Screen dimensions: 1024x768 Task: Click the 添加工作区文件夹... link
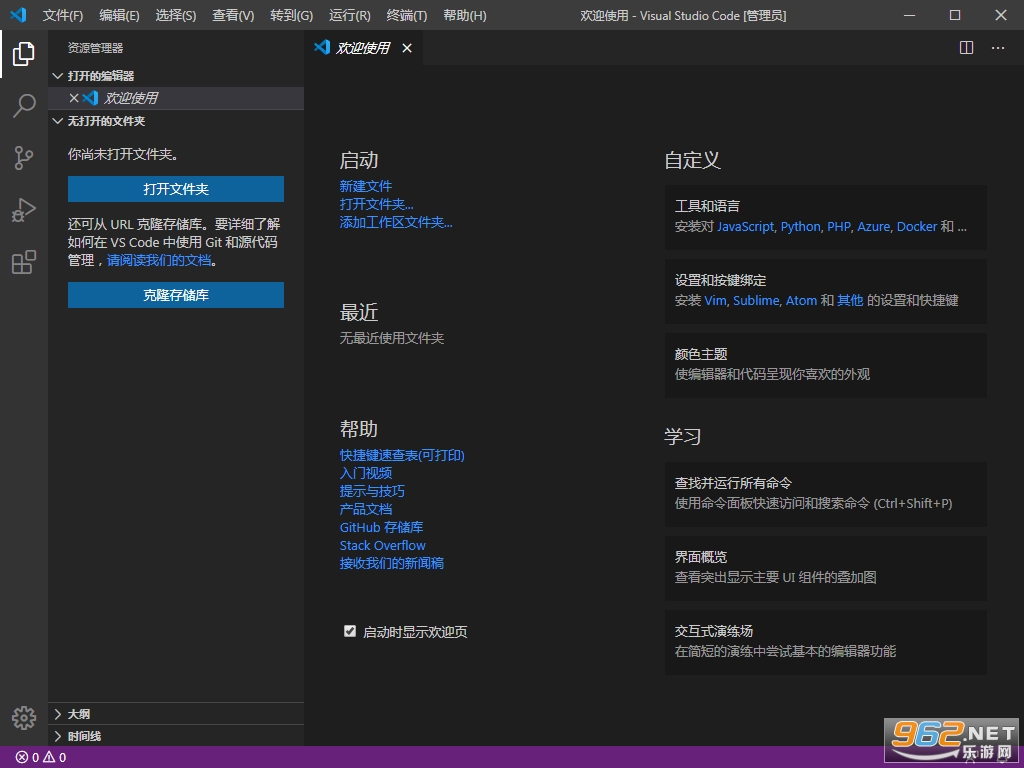click(396, 222)
